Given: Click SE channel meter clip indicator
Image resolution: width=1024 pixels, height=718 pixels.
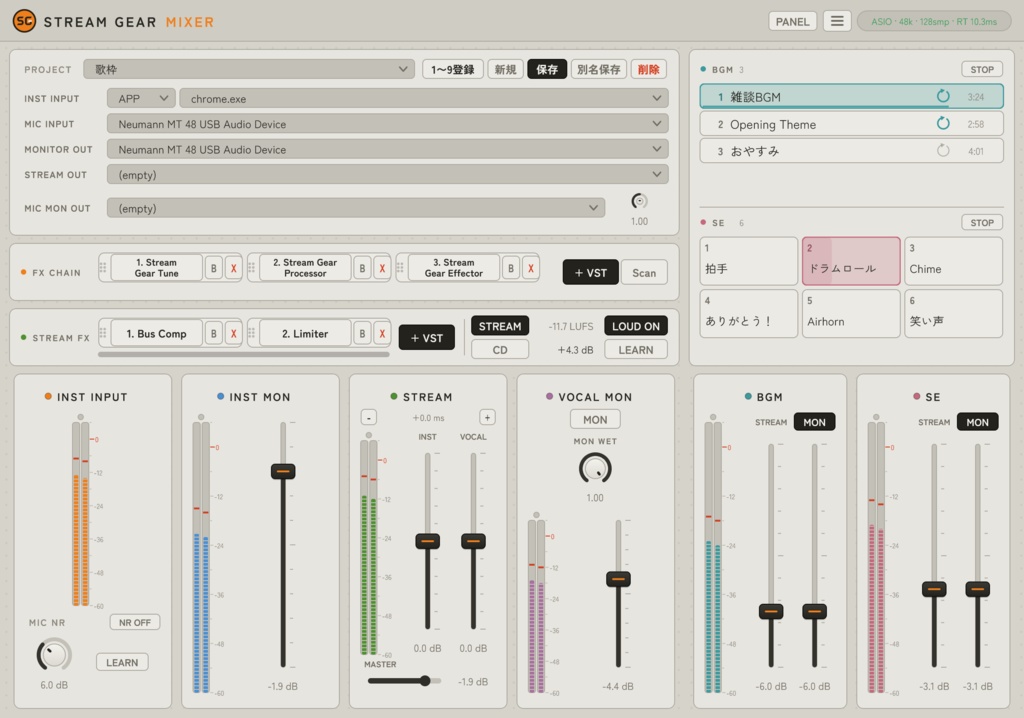Looking at the screenshot, I should pyautogui.click(x=876, y=417).
